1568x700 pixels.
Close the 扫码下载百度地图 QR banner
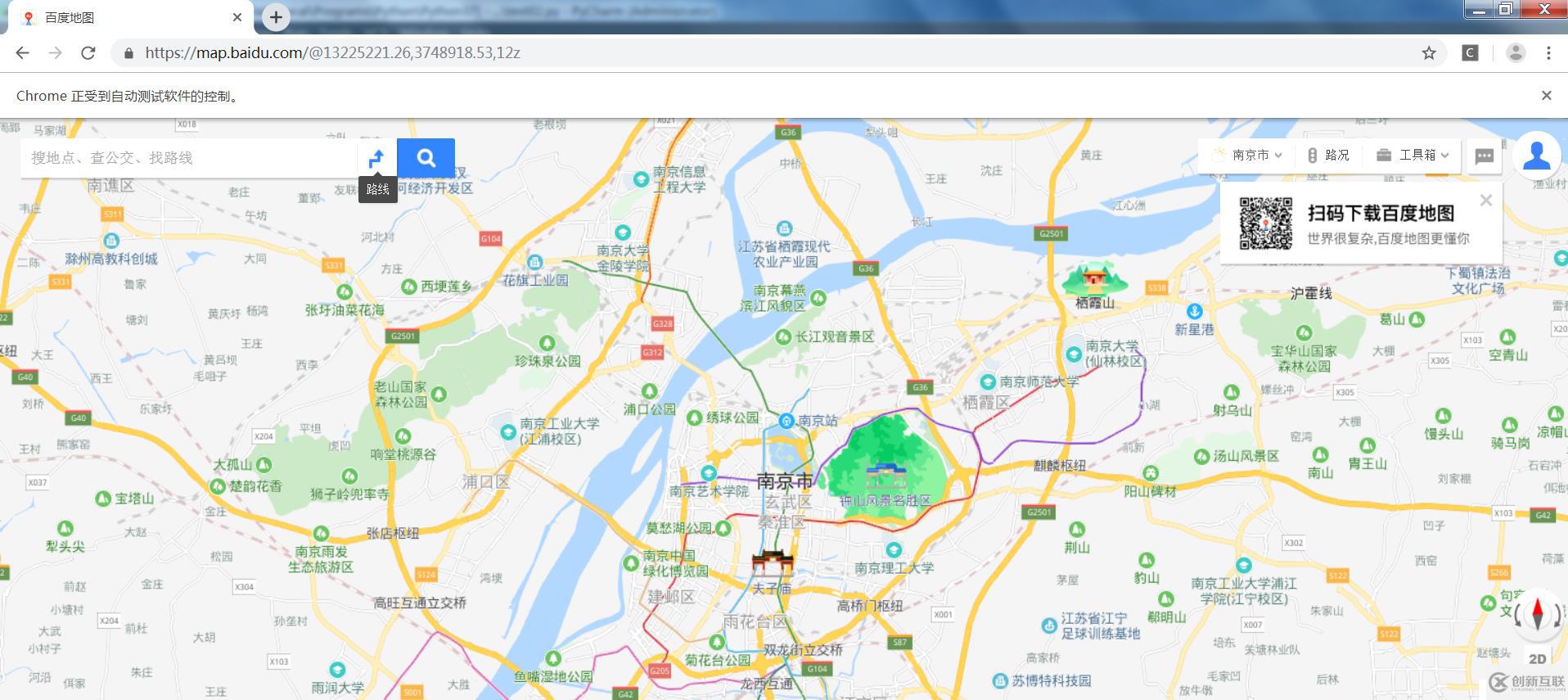[x=1486, y=200]
